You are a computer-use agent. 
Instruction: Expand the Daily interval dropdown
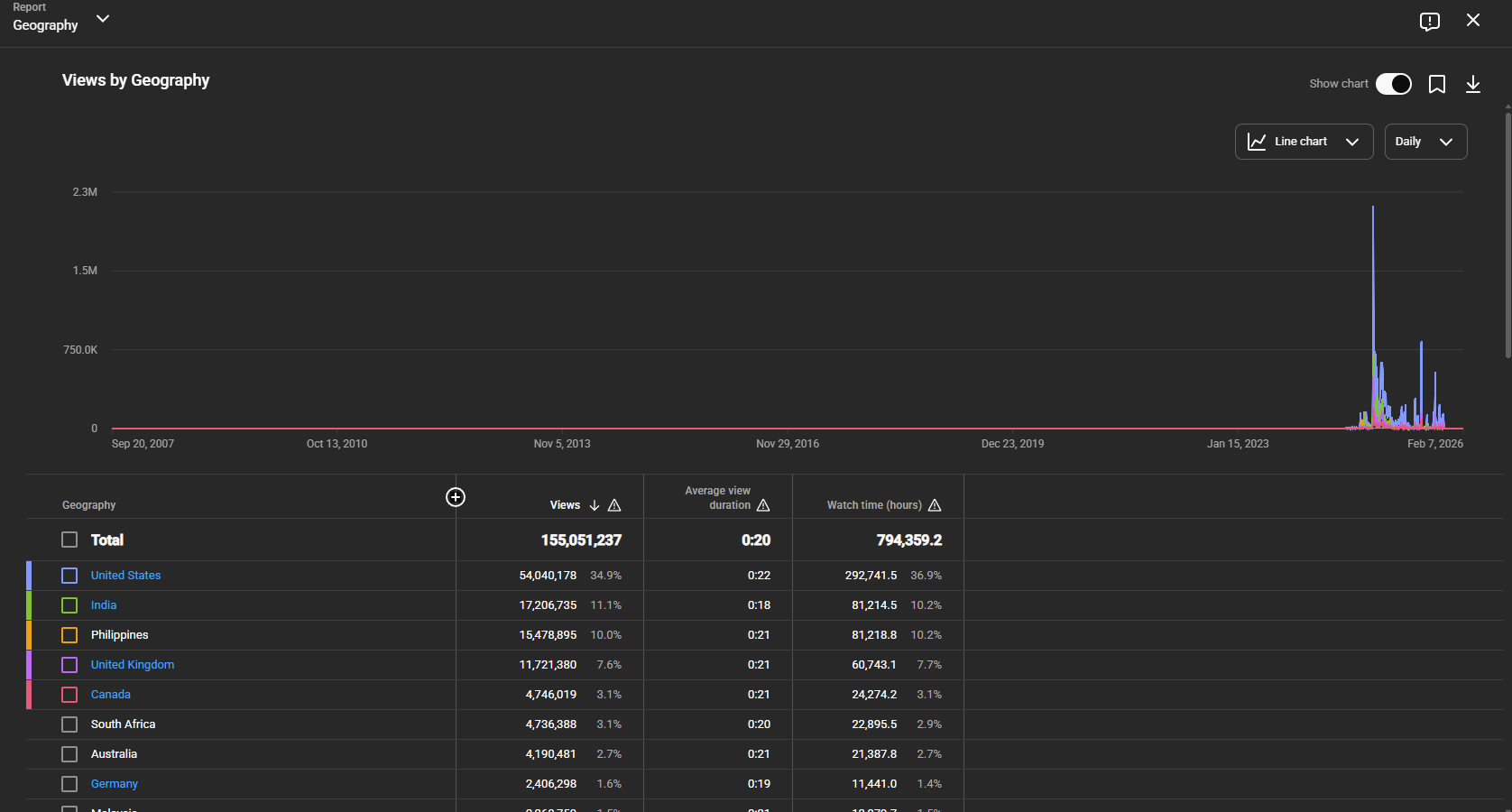tap(1425, 142)
